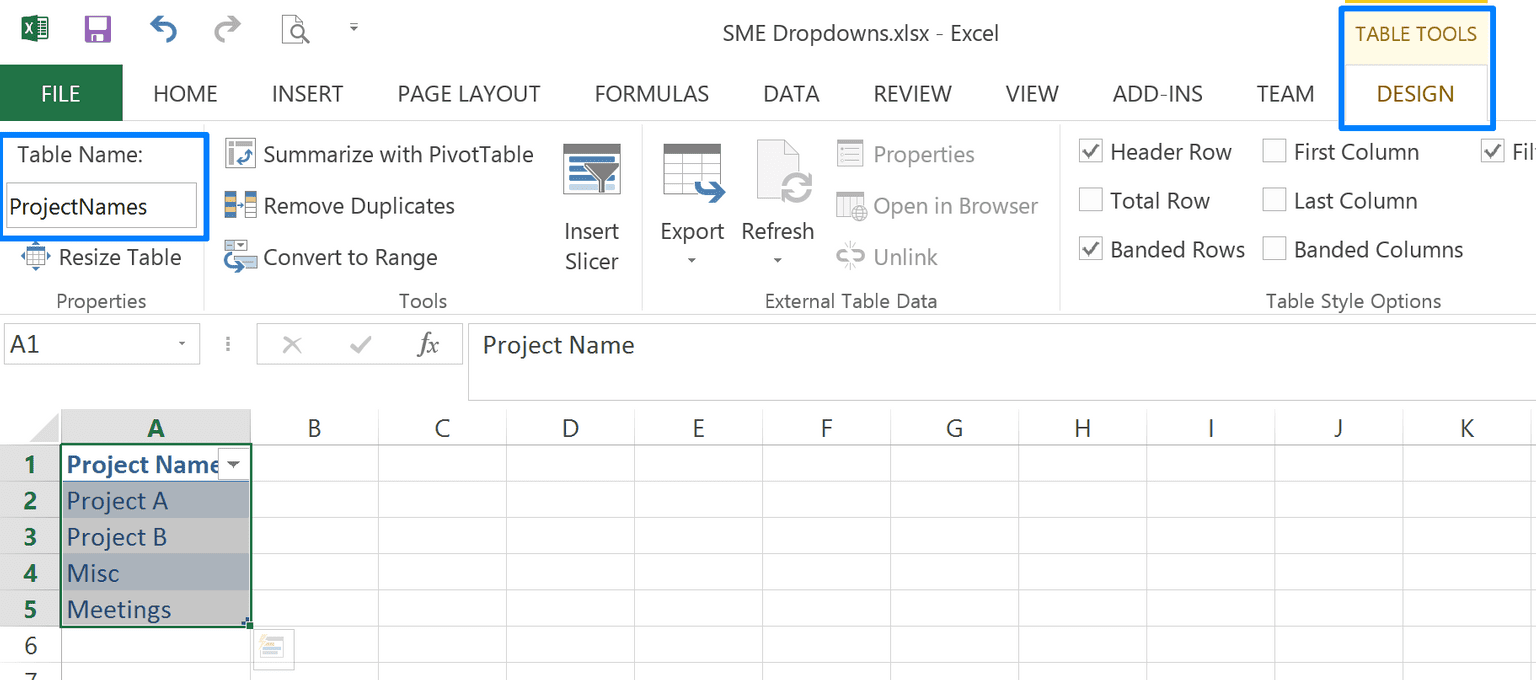The width and height of the screenshot is (1536, 680).
Task: Open the Project Name column filter dropdown
Action: tap(233, 464)
